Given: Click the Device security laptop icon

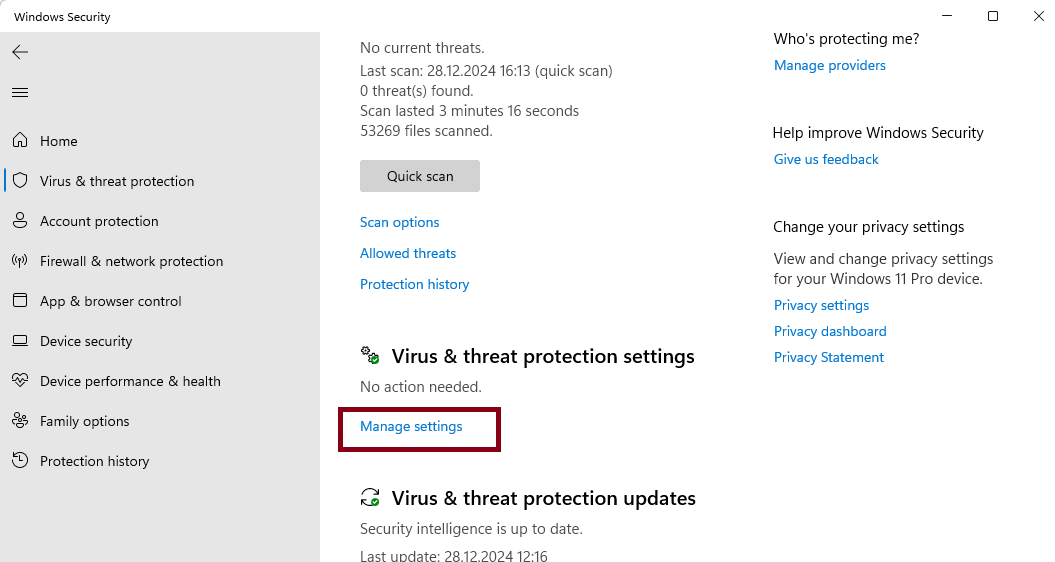Looking at the screenshot, I should 20,341.
